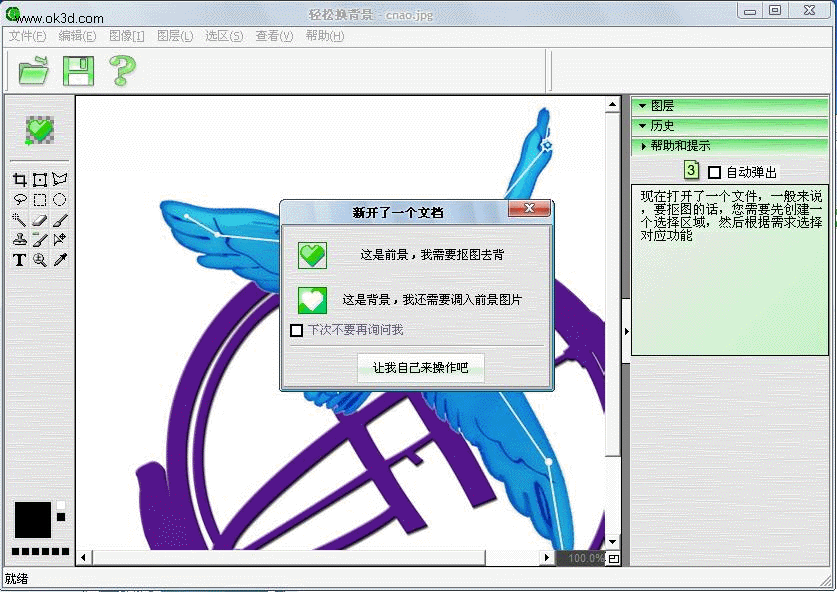Select the Magic Wand tool
837x592 pixels.
tap(19, 220)
